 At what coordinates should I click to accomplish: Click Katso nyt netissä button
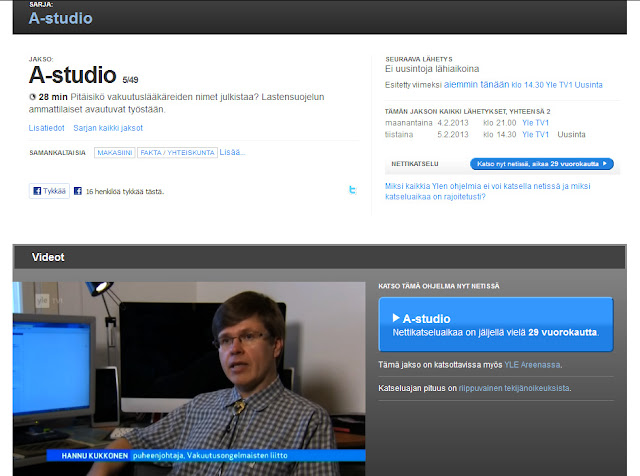[x=542, y=164]
